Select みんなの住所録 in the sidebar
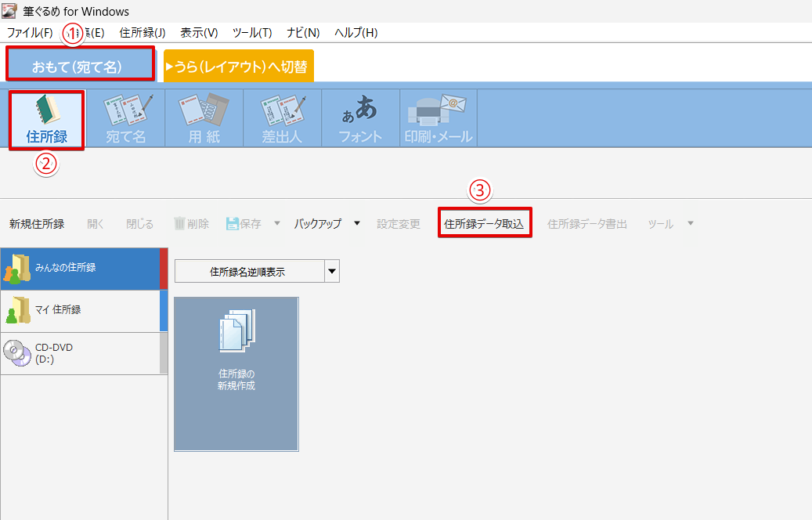This screenshot has width=812, height=520. point(84,269)
